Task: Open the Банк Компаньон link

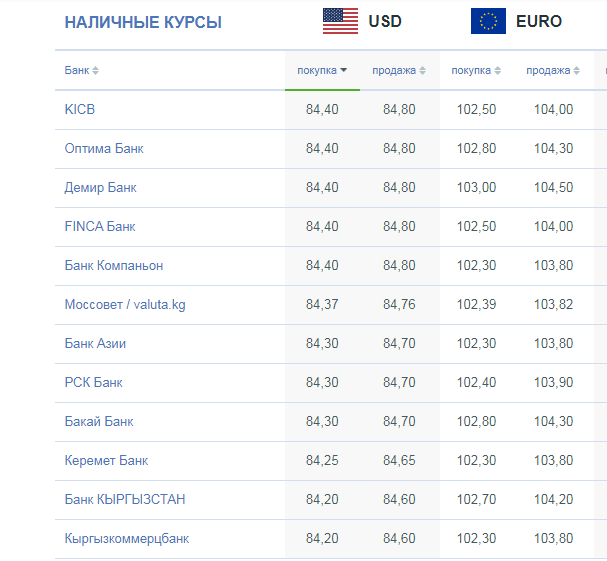Action: point(114,266)
